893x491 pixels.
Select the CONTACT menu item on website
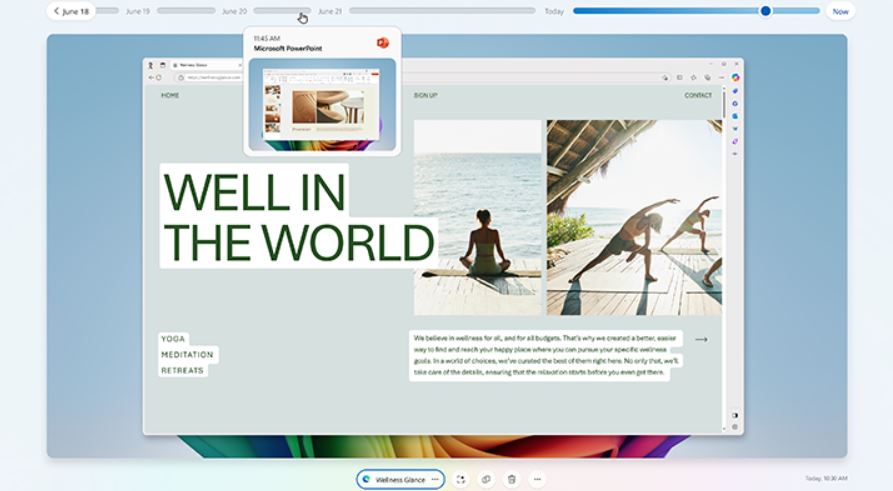pyautogui.click(x=698, y=96)
